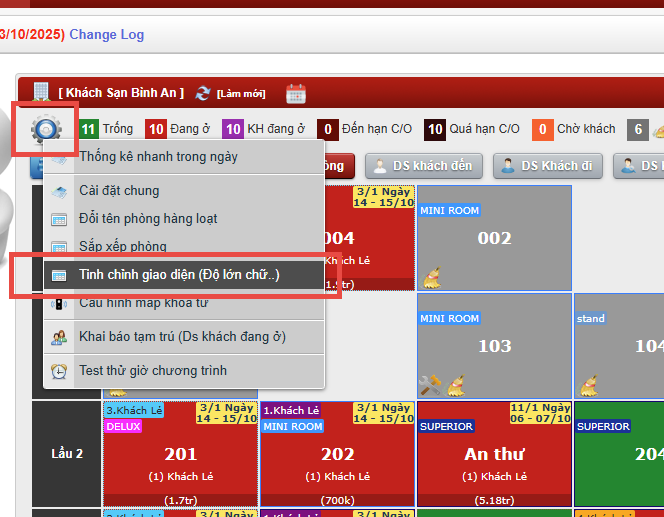Click the refresh icon beside Làm mới

click(x=204, y=93)
